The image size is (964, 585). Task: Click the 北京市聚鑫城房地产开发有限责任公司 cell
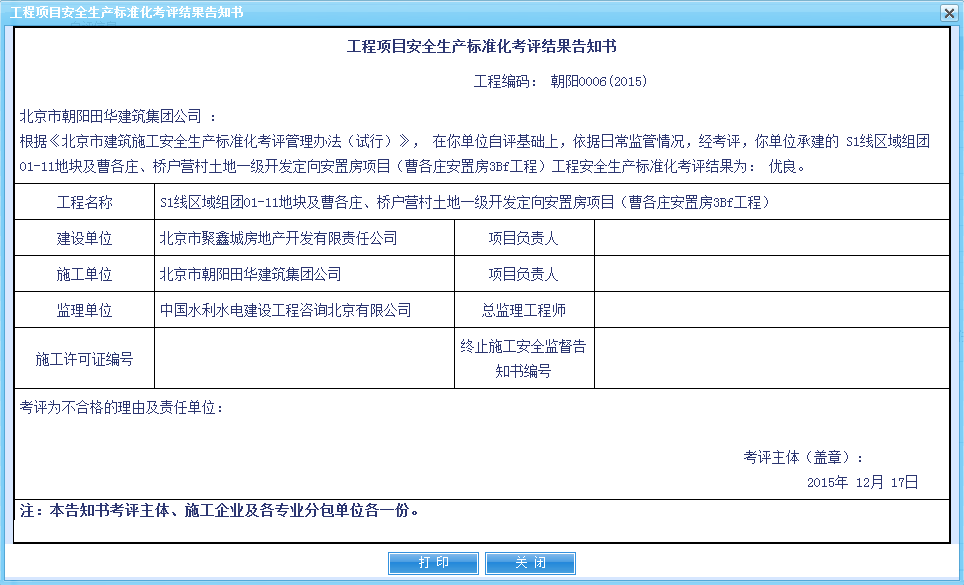tap(278, 238)
